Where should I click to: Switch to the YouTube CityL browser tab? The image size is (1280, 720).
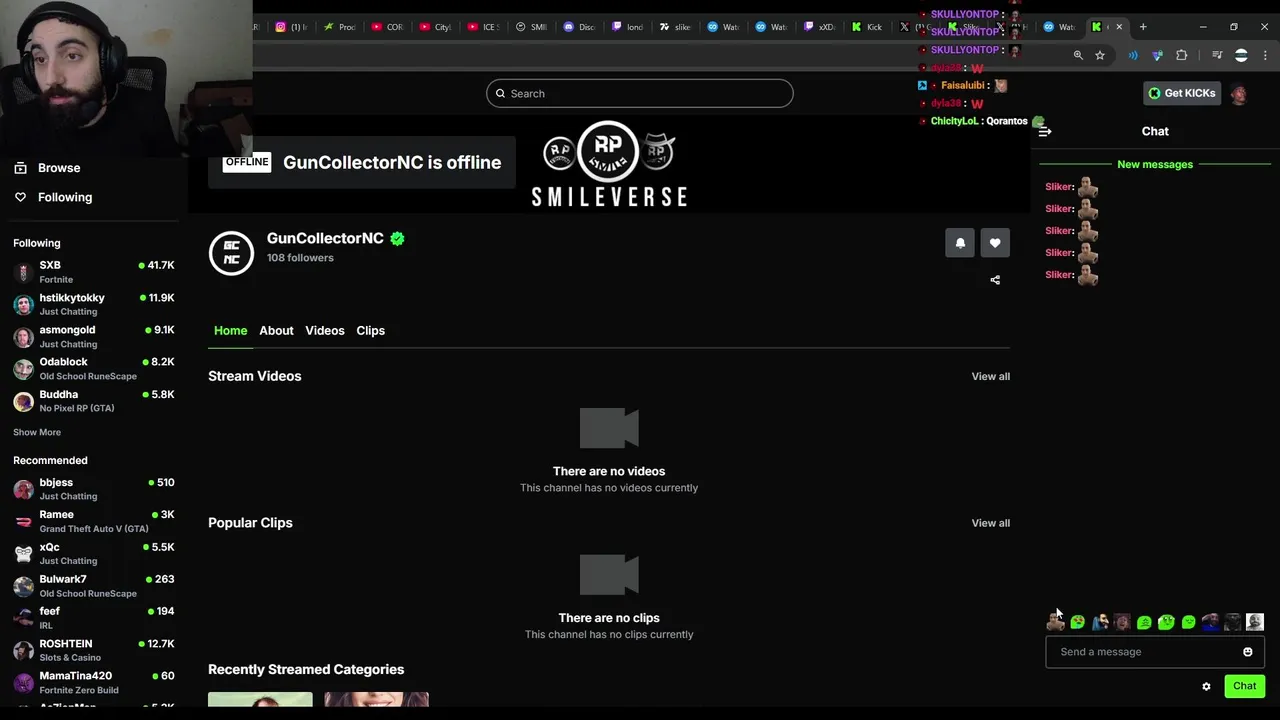(x=435, y=27)
